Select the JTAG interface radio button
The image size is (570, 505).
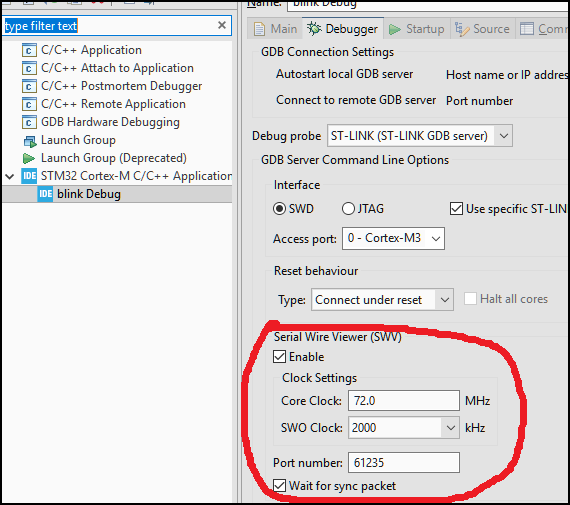[x=348, y=209]
